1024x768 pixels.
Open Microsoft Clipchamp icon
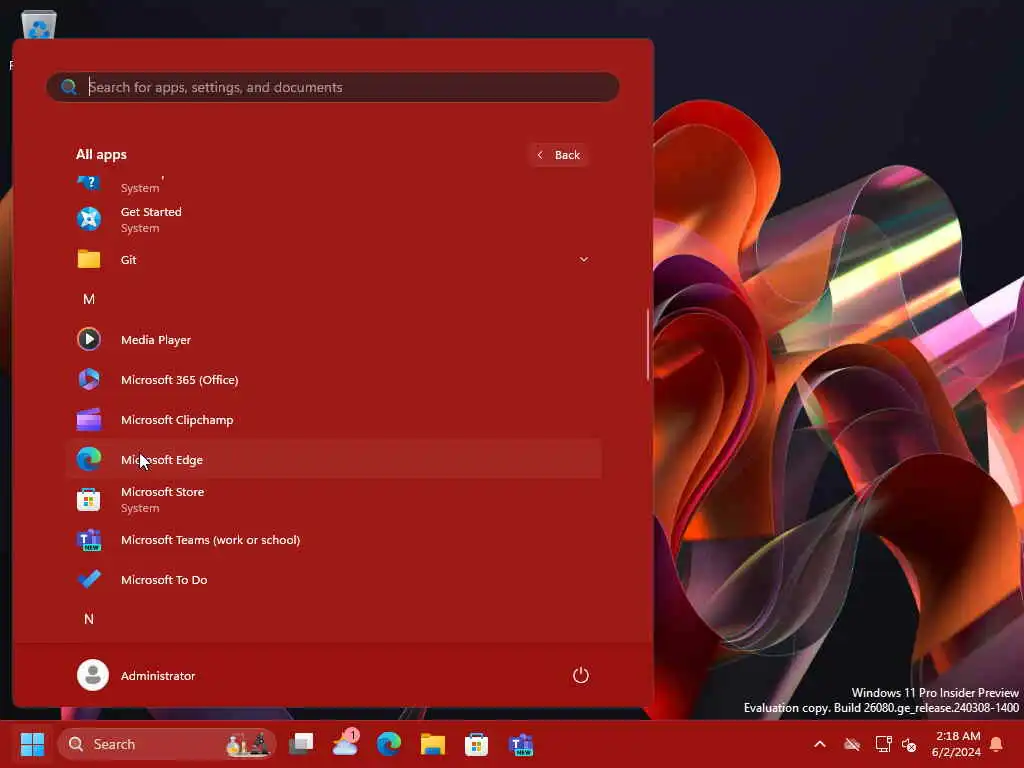89,420
